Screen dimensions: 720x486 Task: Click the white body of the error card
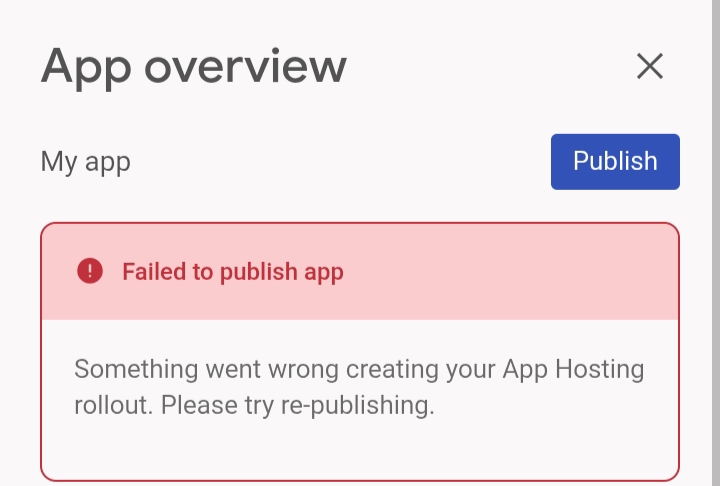(360, 400)
